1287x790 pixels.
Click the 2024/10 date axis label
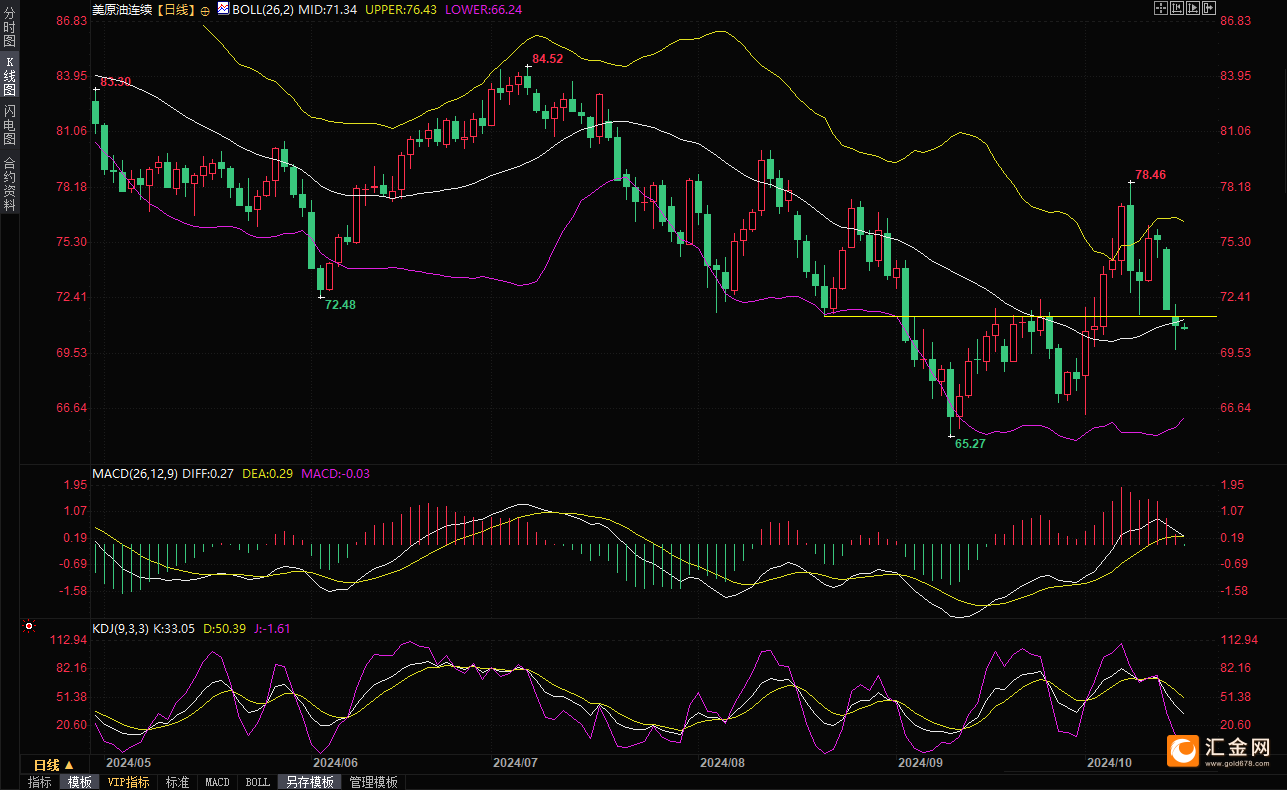(1110, 762)
